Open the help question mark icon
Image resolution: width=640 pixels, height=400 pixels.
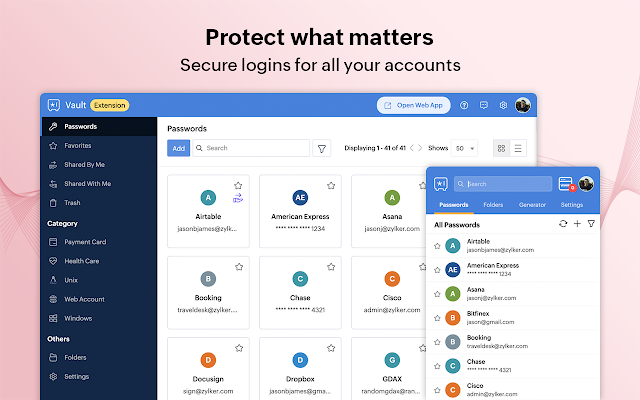click(x=464, y=105)
